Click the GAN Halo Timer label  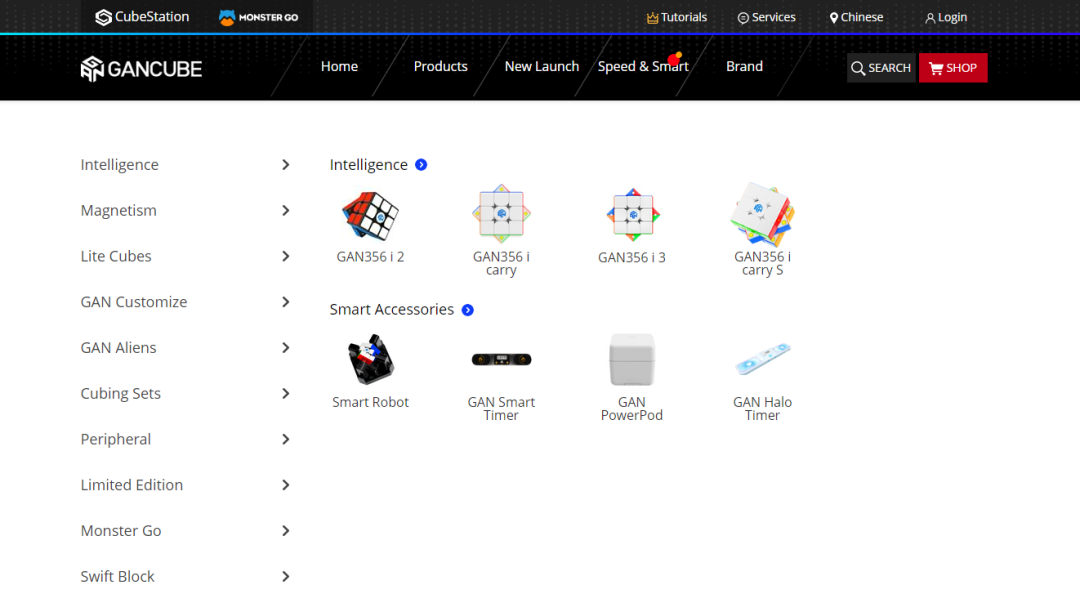[762, 409]
